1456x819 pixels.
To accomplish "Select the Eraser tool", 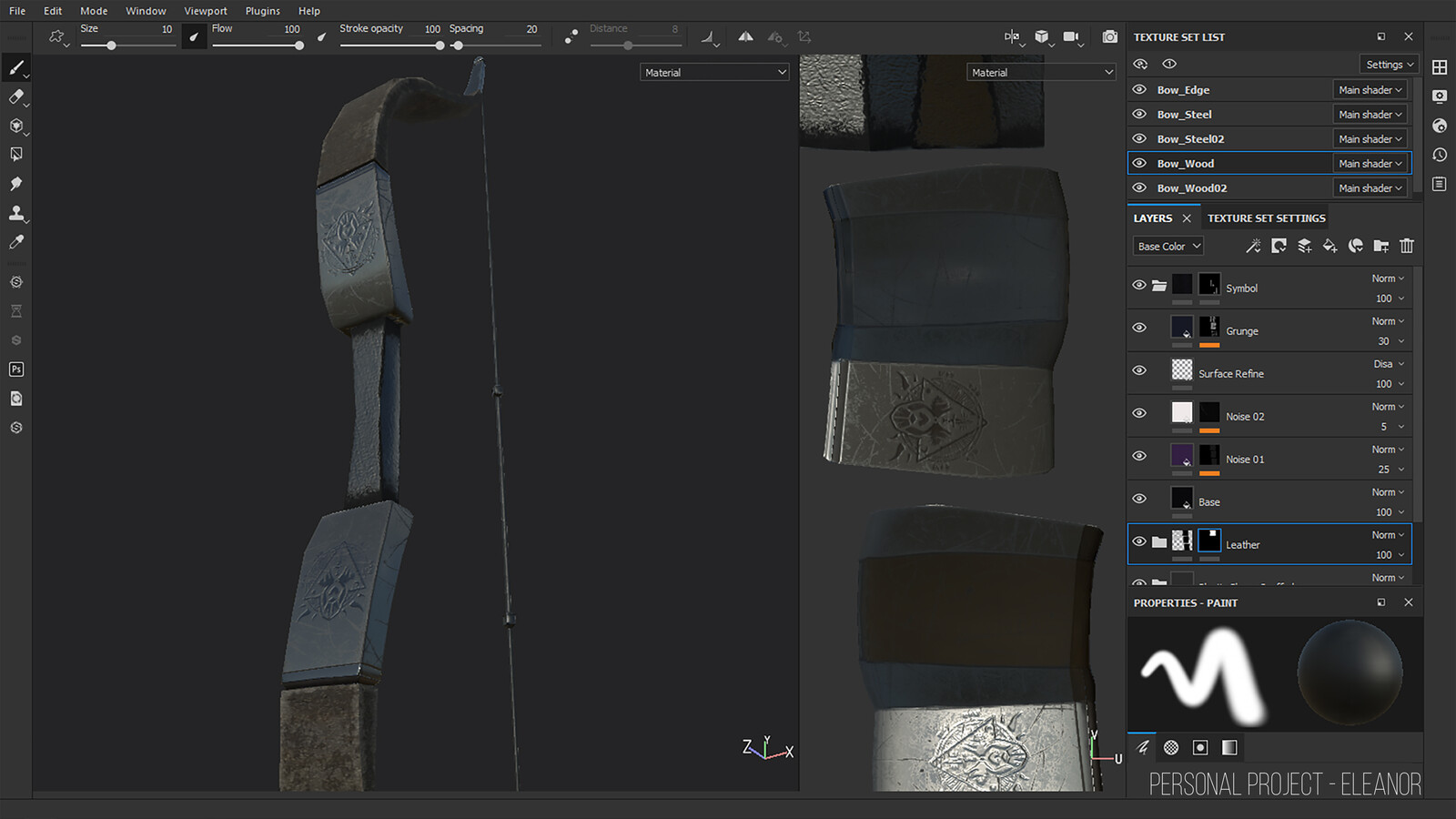I will [15, 97].
